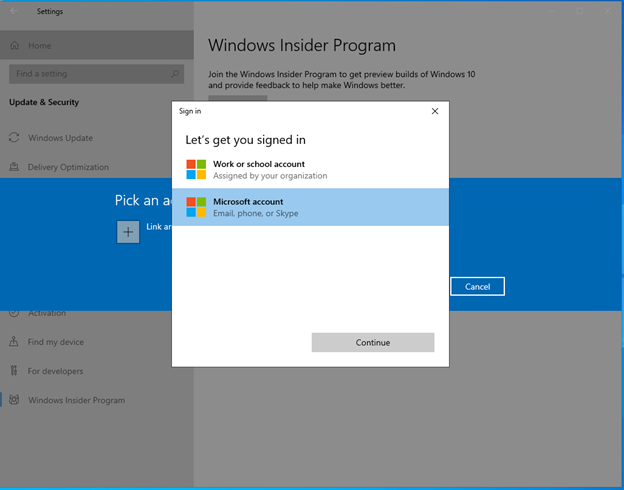Click the "Let's get you signed in" heading
This screenshot has height=490, width=624.
coord(246,140)
